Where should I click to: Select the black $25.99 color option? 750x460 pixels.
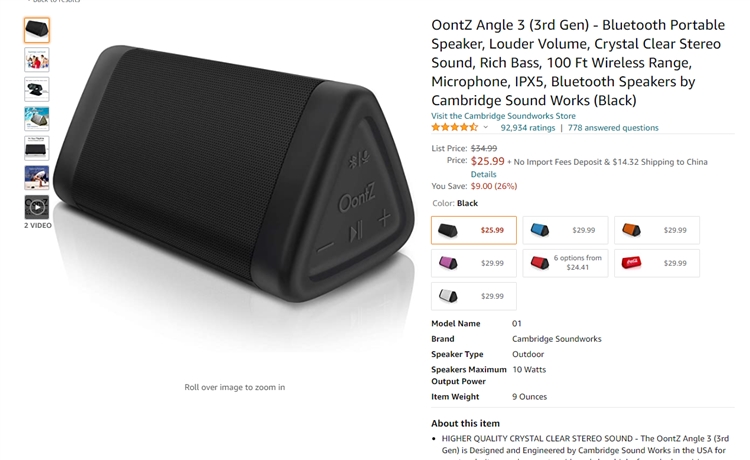tap(474, 230)
